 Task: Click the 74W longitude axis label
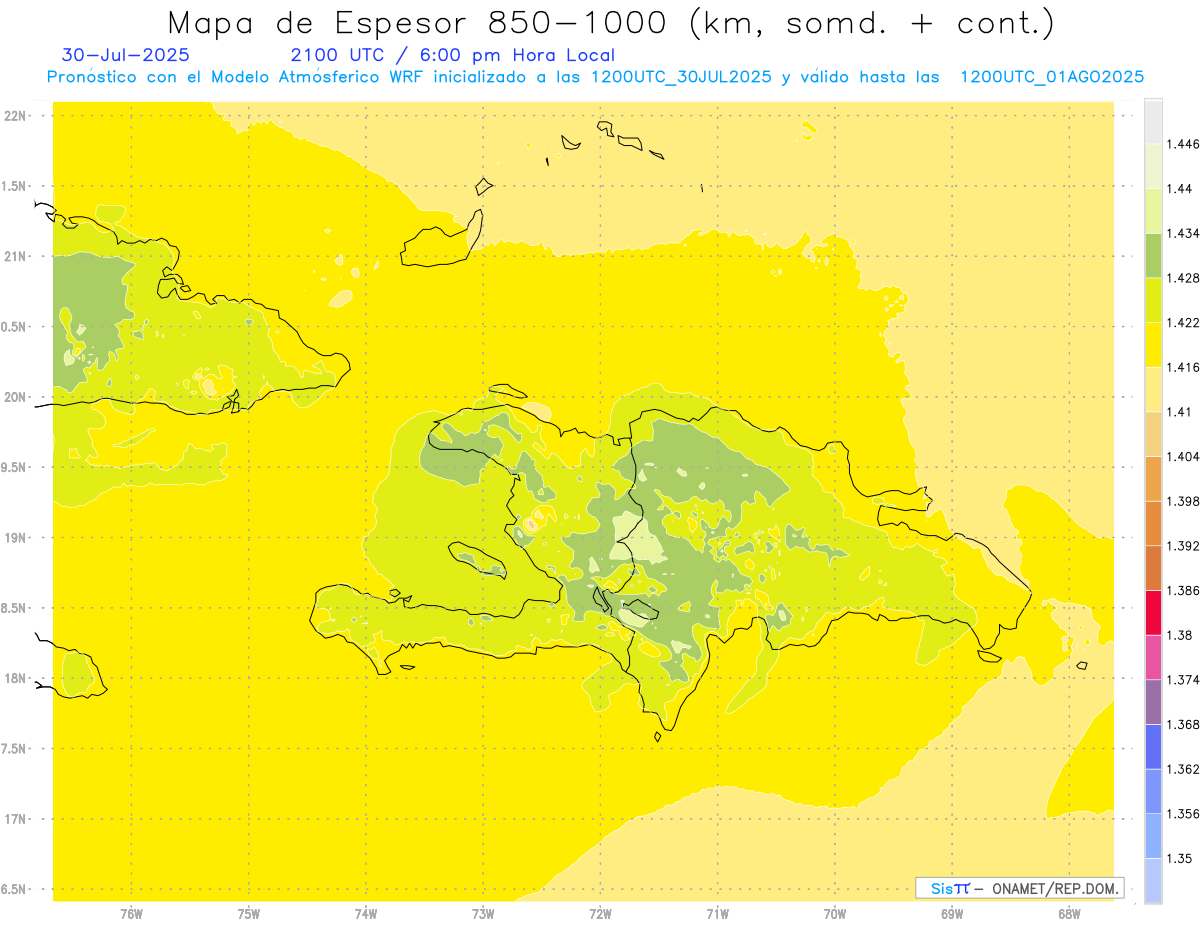coord(366,913)
